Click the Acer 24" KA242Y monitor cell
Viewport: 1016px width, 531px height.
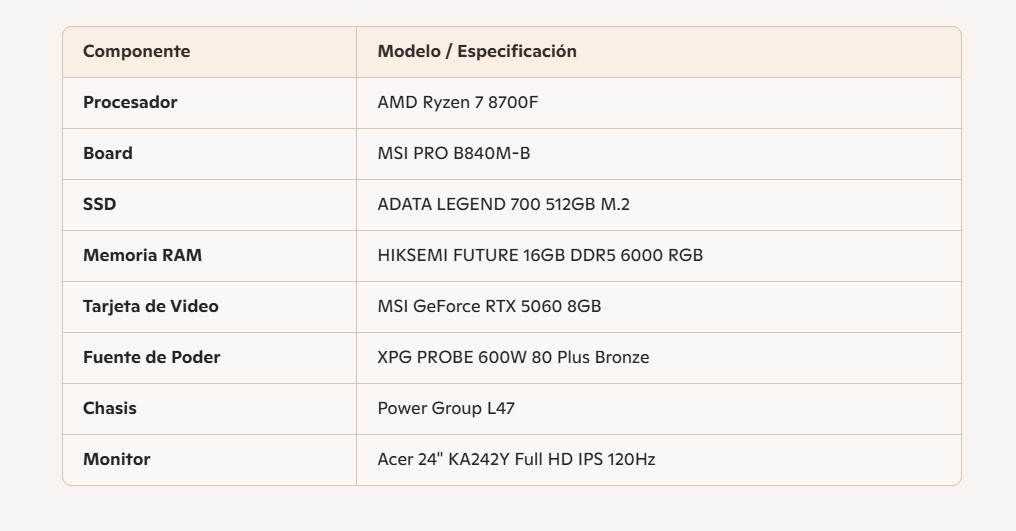516,460
